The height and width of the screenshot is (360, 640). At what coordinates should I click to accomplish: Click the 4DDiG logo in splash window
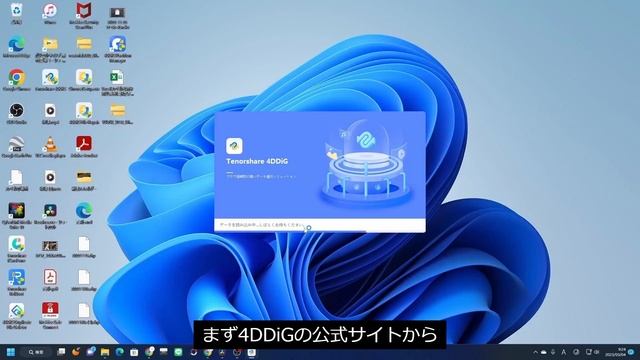coord(234,146)
